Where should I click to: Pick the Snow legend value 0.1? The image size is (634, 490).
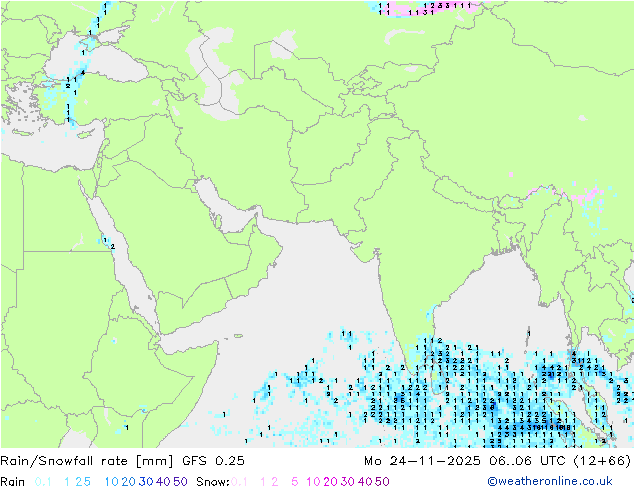click(239, 482)
